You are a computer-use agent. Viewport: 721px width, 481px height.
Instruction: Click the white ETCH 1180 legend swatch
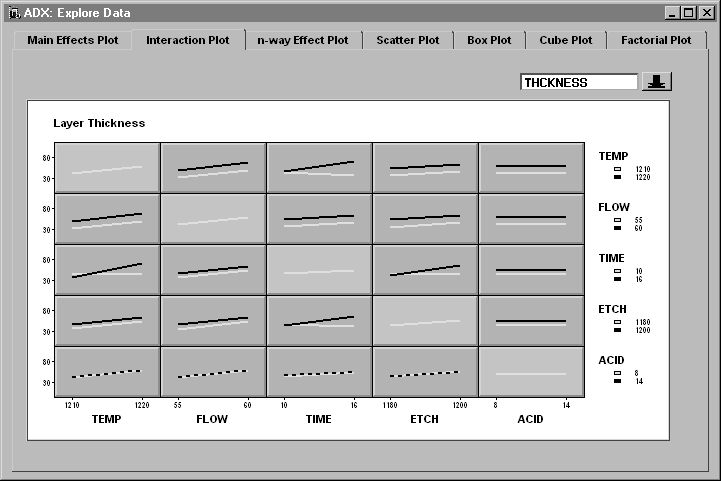618,322
